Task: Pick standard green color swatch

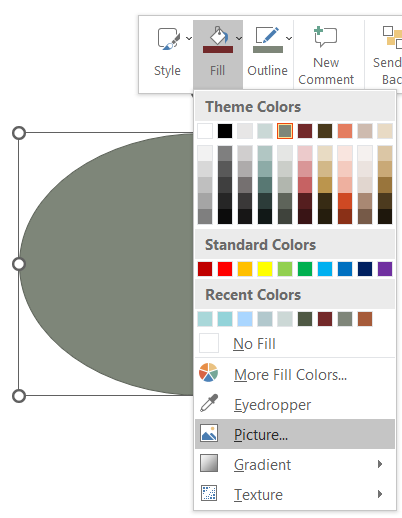Action: [x=305, y=269]
